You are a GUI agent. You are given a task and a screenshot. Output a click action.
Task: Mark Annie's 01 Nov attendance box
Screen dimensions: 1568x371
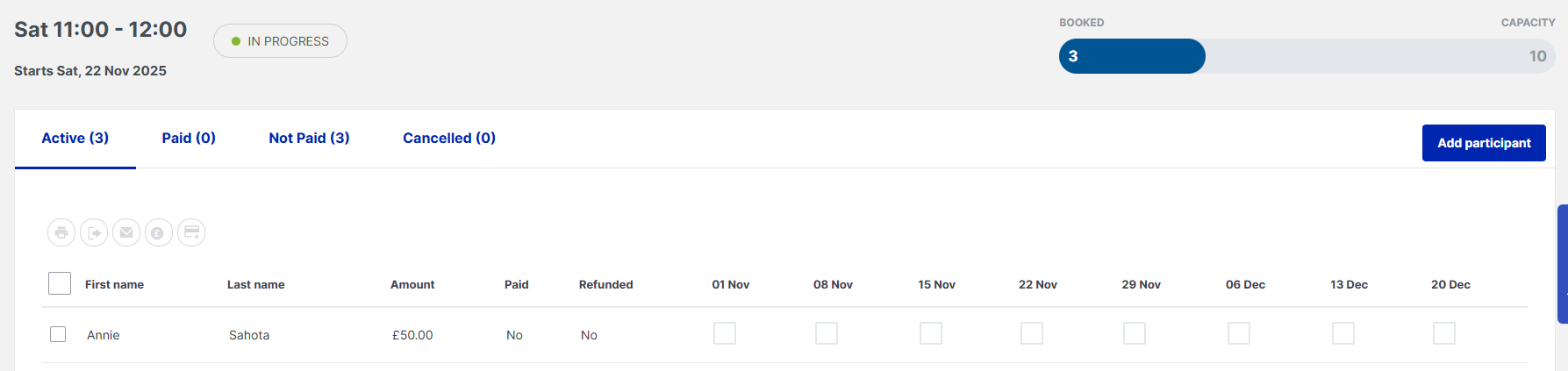pos(725,333)
